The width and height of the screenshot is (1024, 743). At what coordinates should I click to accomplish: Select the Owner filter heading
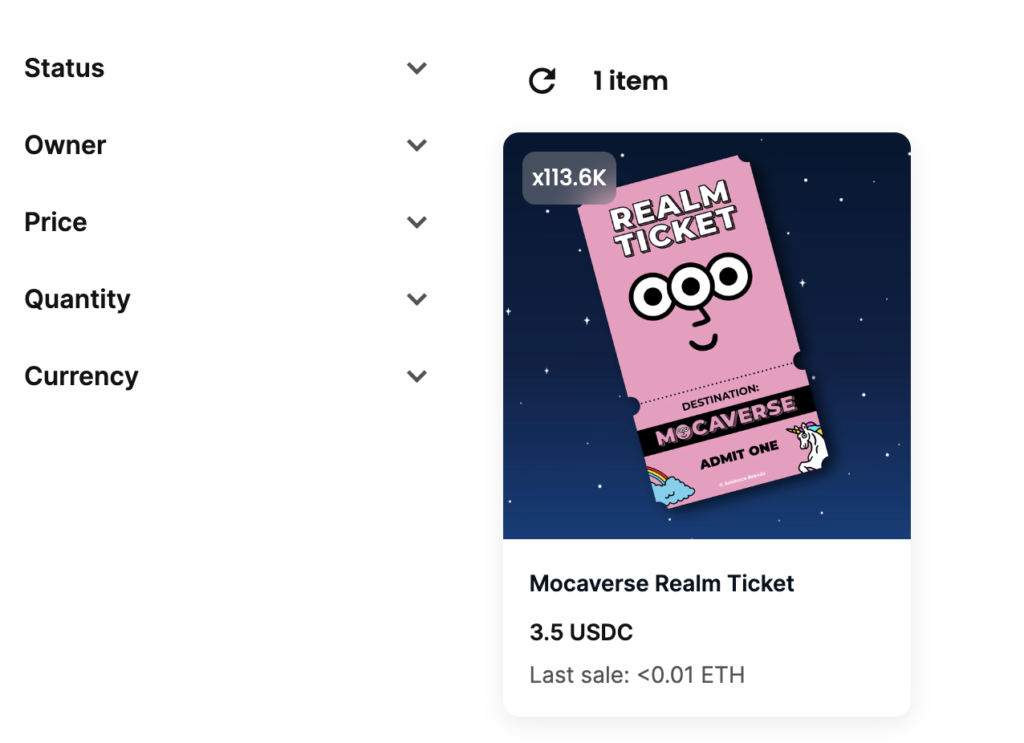tap(65, 145)
